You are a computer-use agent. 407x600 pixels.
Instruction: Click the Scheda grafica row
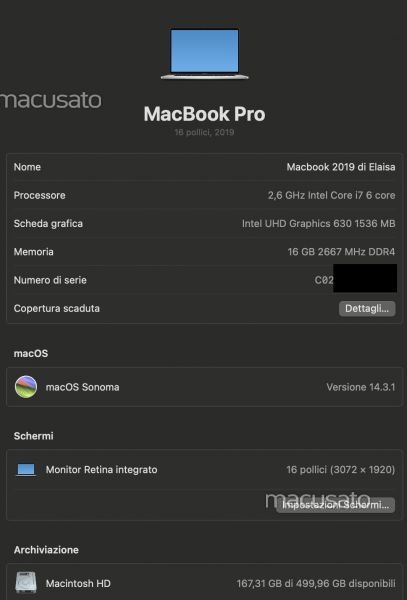(x=204, y=223)
